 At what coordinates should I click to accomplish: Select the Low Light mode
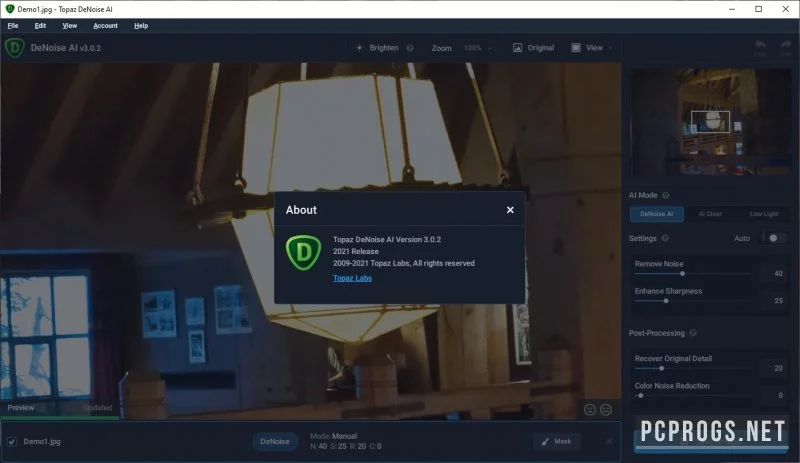click(x=764, y=214)
